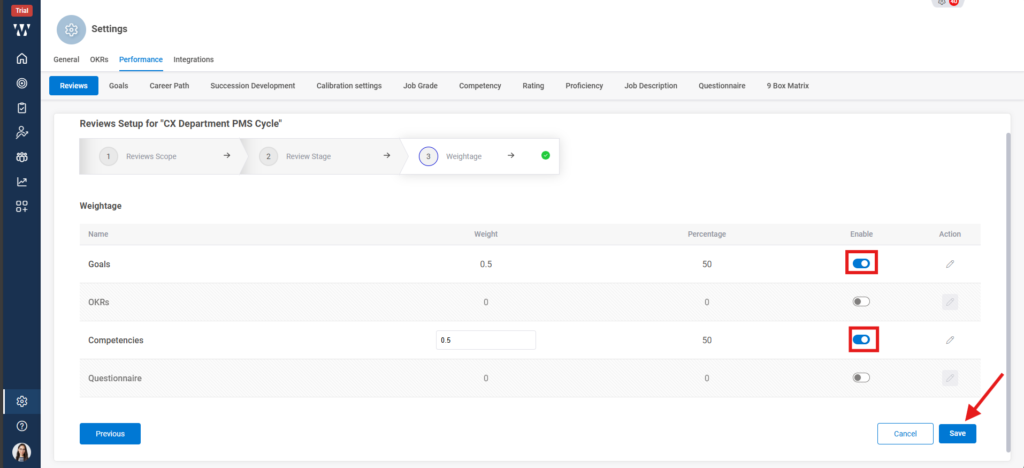
Task: Click the Previous button
Action: pos(110,433)
